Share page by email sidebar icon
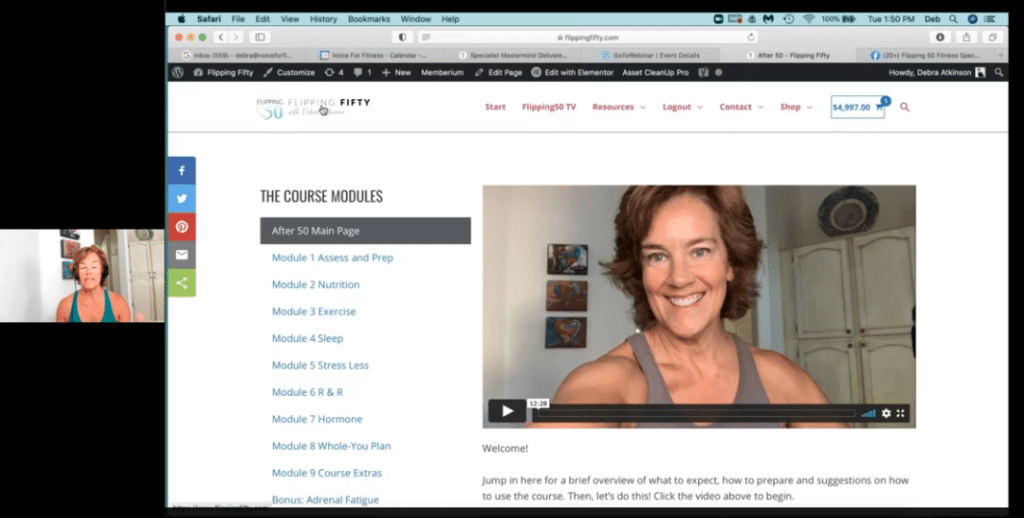The height and width of the screenshot is (518, 1024). 182,255
